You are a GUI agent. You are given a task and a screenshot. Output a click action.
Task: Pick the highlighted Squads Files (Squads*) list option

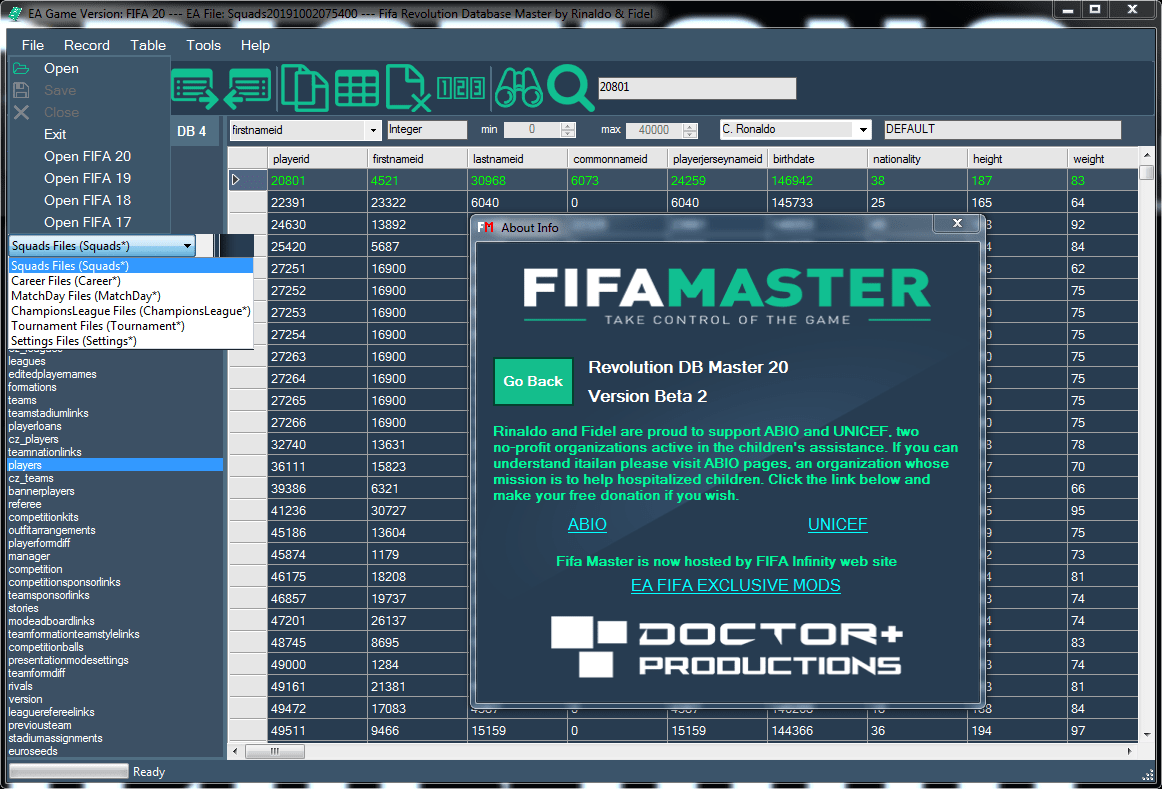(x=130, y=266)
